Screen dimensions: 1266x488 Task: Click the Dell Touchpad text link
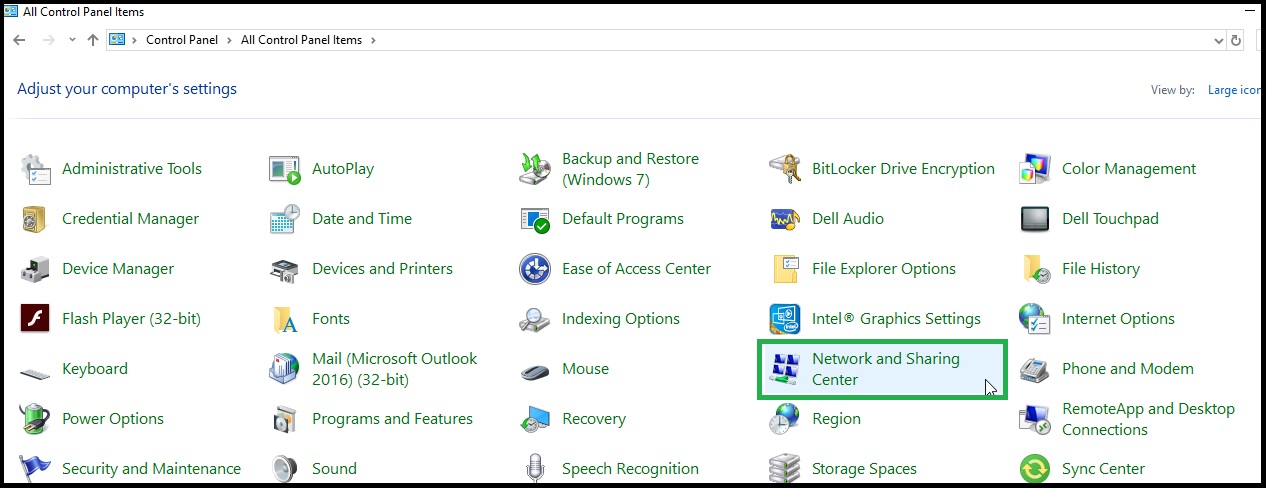pyautogui.click(x=1110, y=219)
